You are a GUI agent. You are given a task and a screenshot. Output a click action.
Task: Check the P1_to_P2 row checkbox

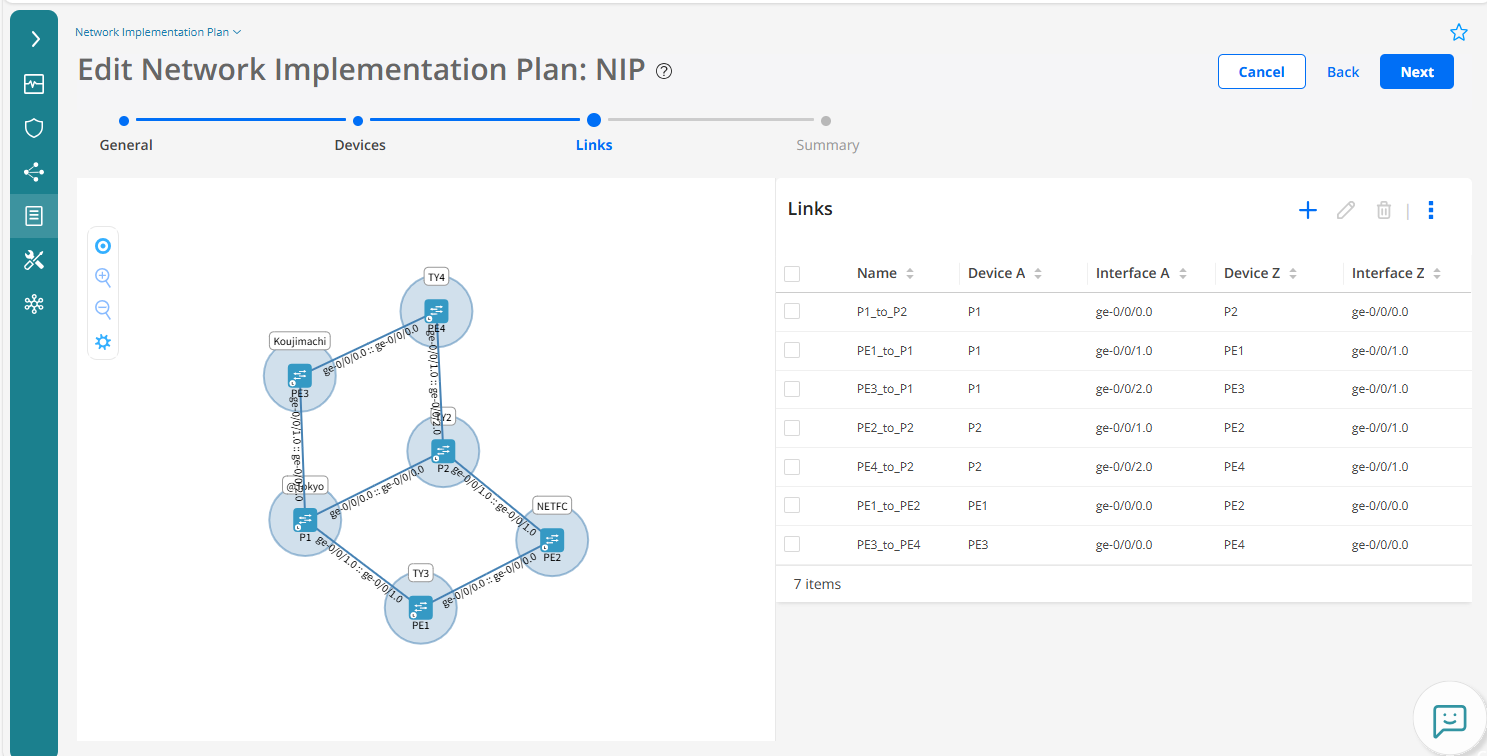(792, 312)
